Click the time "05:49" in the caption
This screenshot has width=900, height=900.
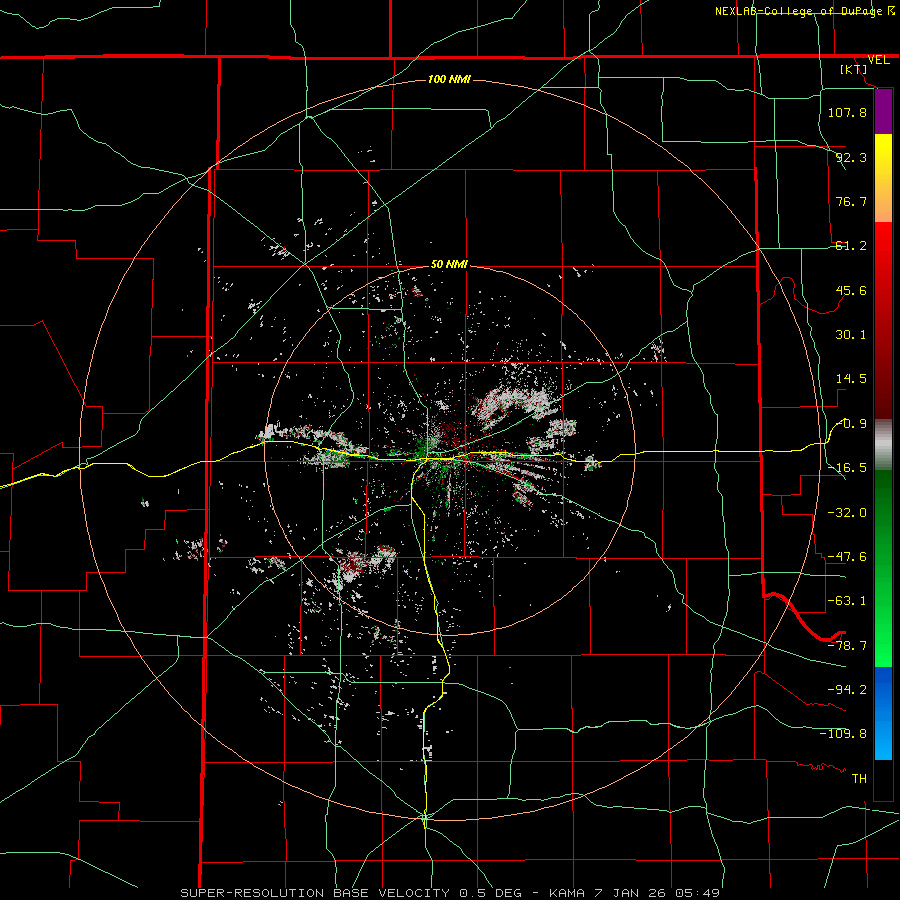point(697,893)
